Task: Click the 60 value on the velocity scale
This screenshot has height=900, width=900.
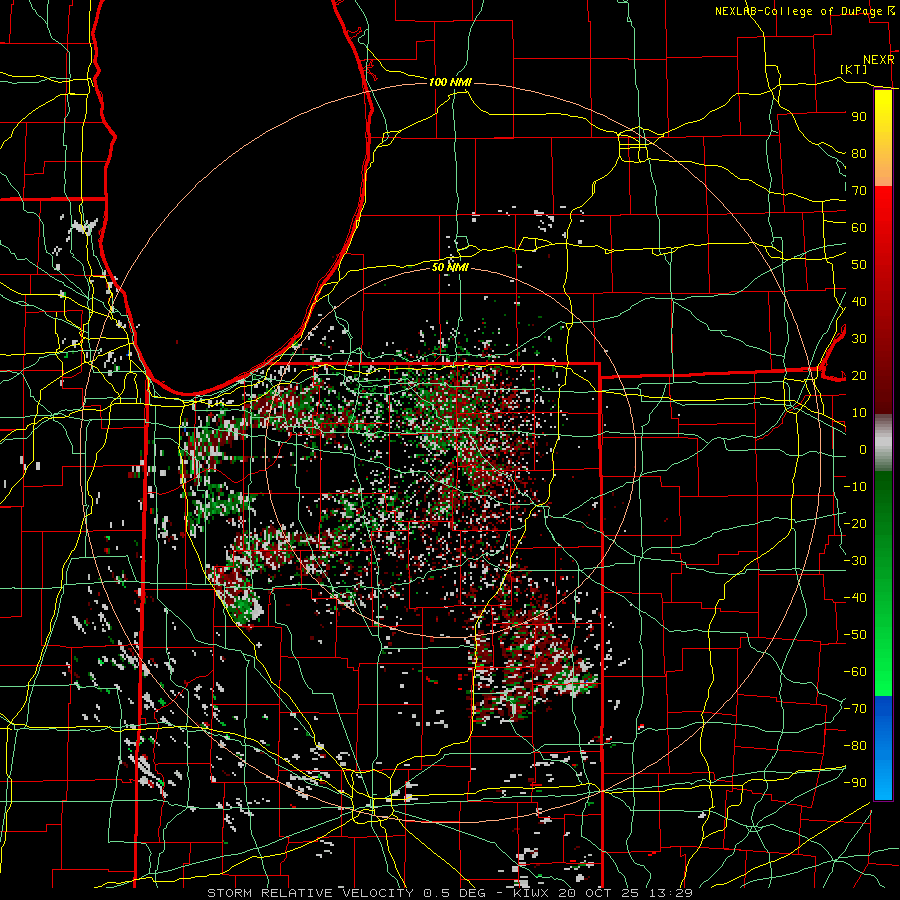Action: point(859,228)
